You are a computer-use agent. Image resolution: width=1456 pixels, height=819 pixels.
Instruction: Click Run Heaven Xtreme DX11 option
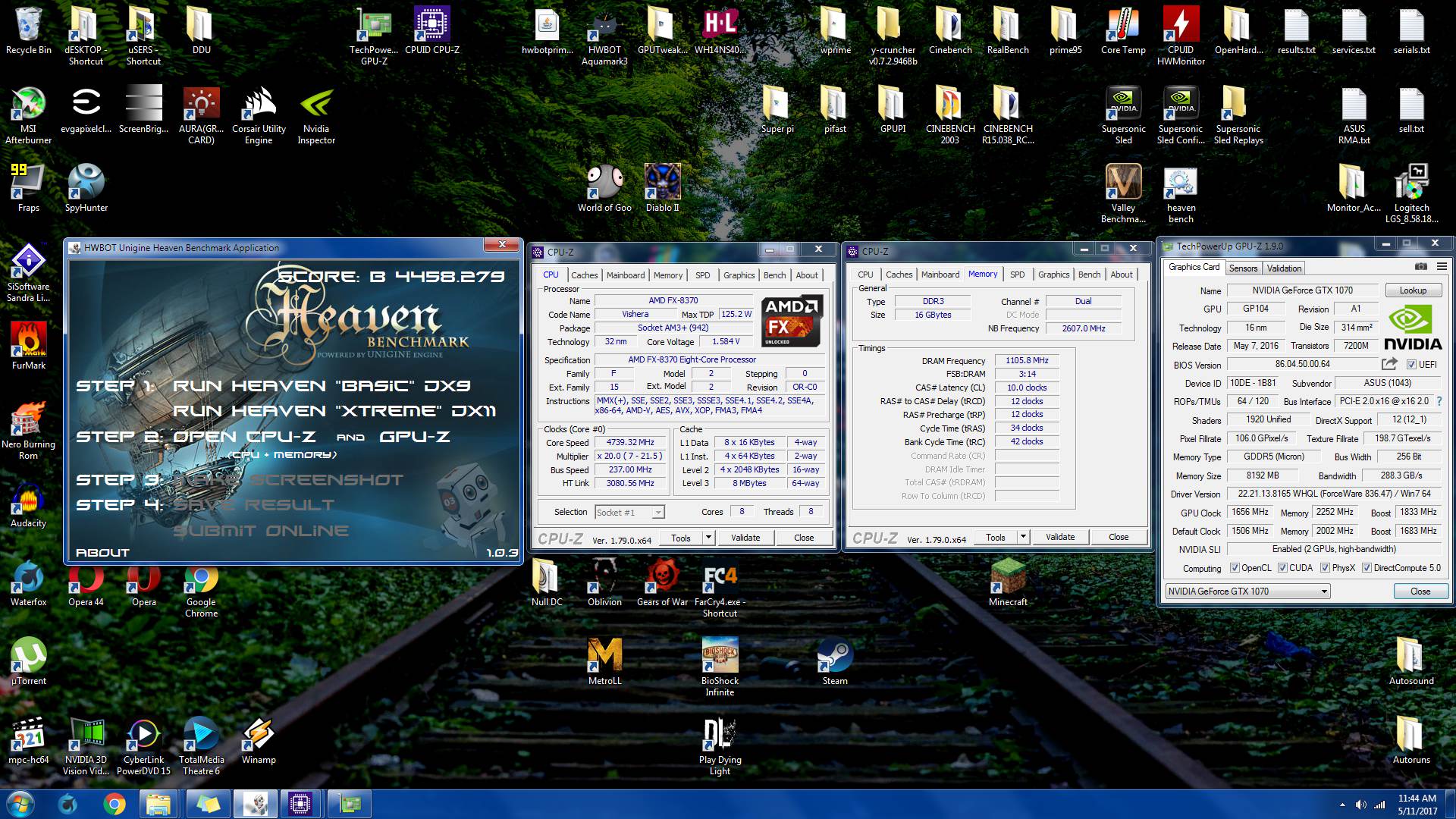coord(334,411)
